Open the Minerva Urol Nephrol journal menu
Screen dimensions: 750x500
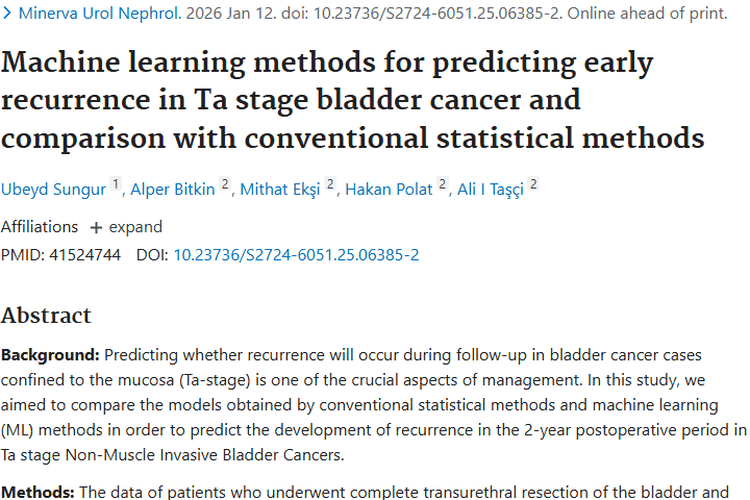[100, 15]
